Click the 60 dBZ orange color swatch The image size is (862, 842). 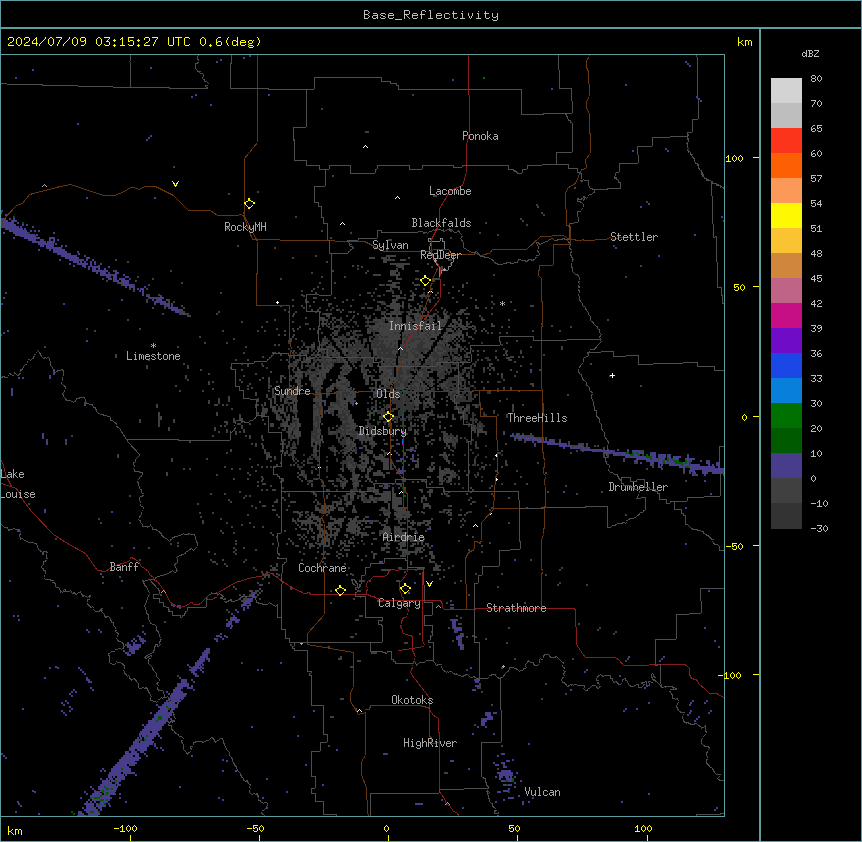click(x=786, y=165)
